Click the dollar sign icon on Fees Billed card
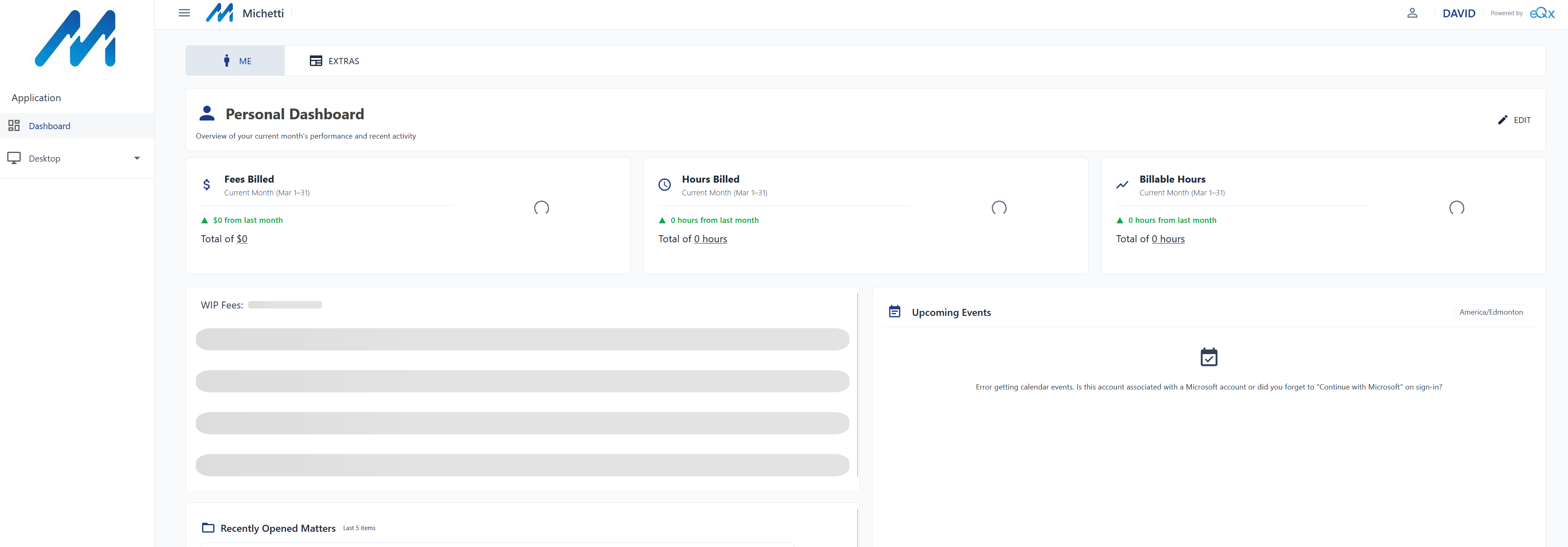The width and height of the screenshot is (1568, 547). click(x=207, y=184)
